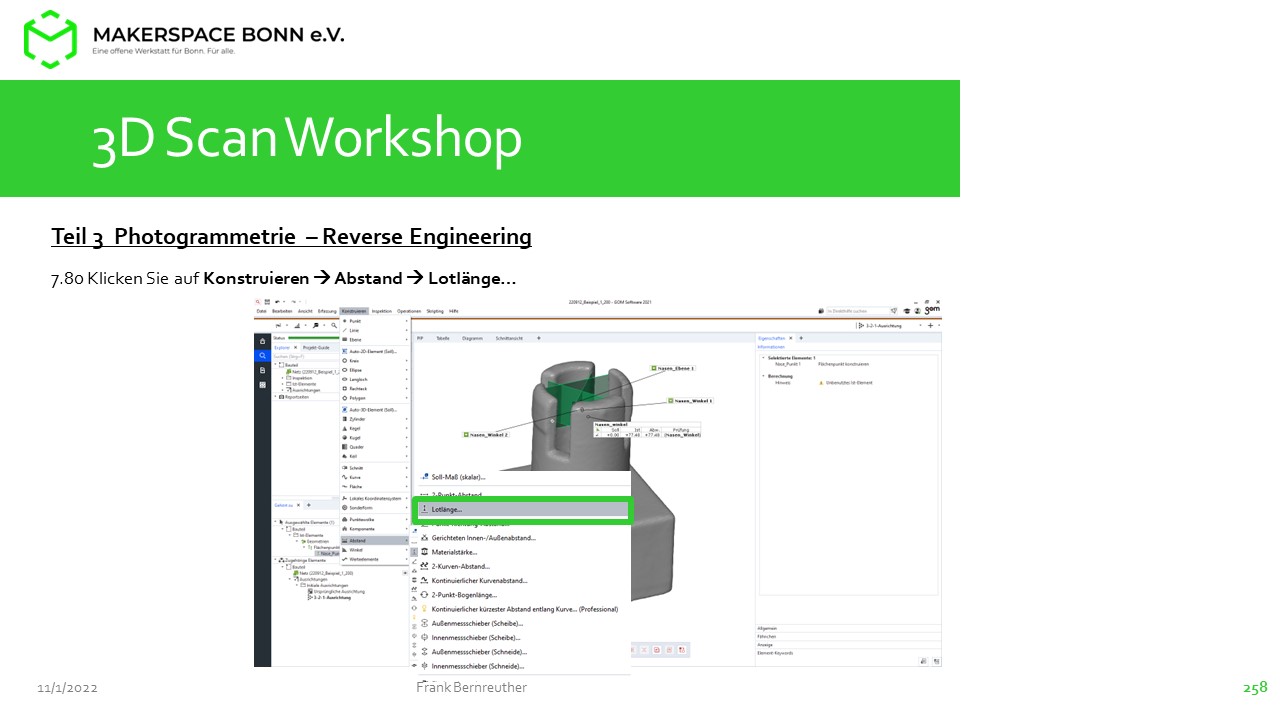This screenshot has width=1280, height=720.
Task: Open the Ansicht menu
Action: tap(305, 312)
